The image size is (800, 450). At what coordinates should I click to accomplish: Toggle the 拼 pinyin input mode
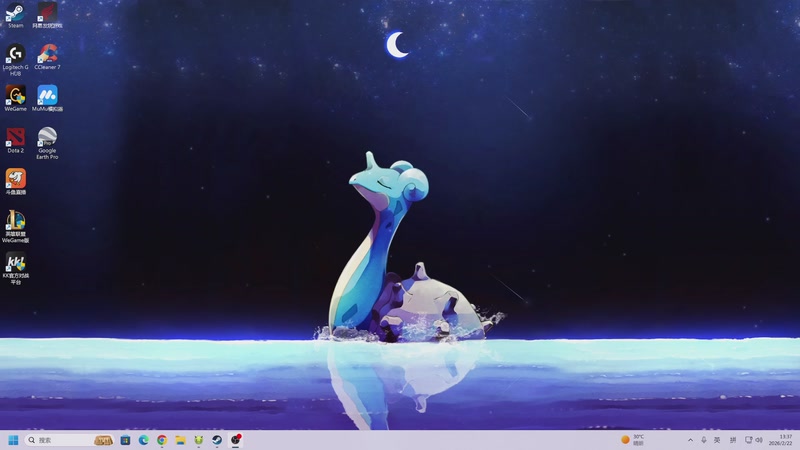(733, 440)
